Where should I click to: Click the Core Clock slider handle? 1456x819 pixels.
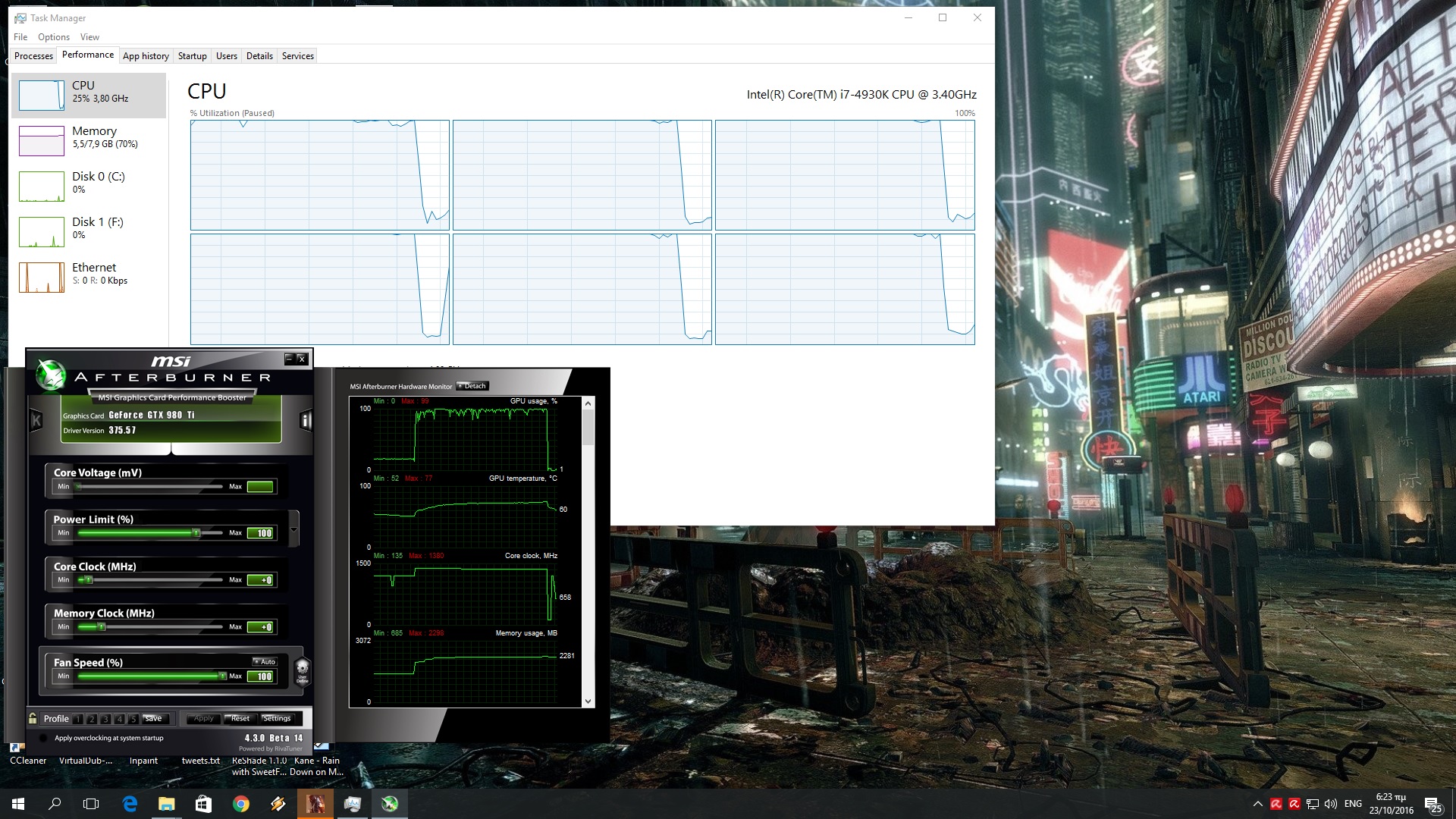(x=89, y=580)
